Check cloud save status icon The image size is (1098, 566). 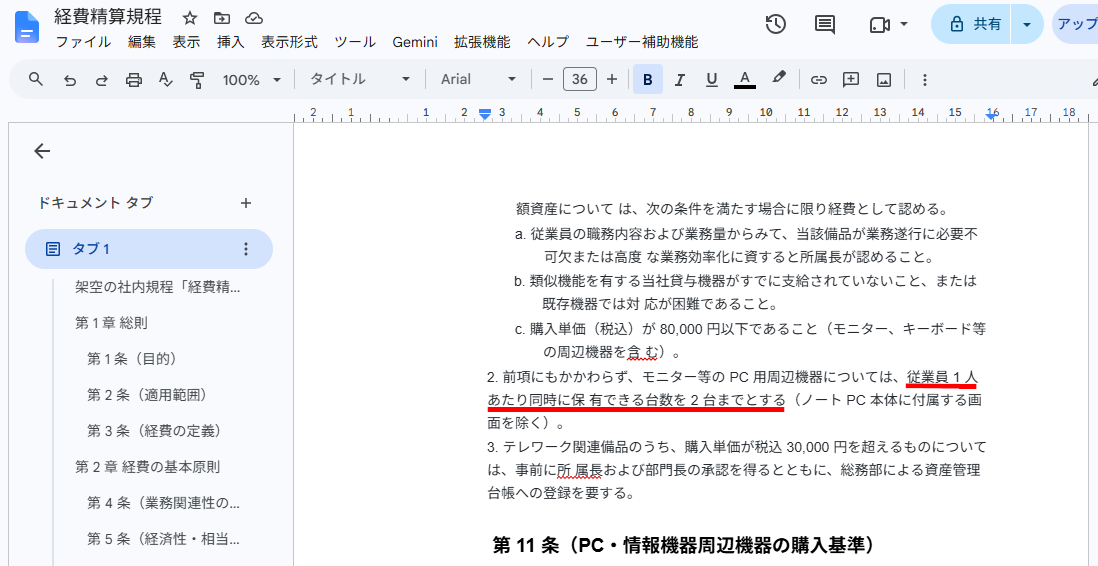pyautogui.click(x=254, y=18)
